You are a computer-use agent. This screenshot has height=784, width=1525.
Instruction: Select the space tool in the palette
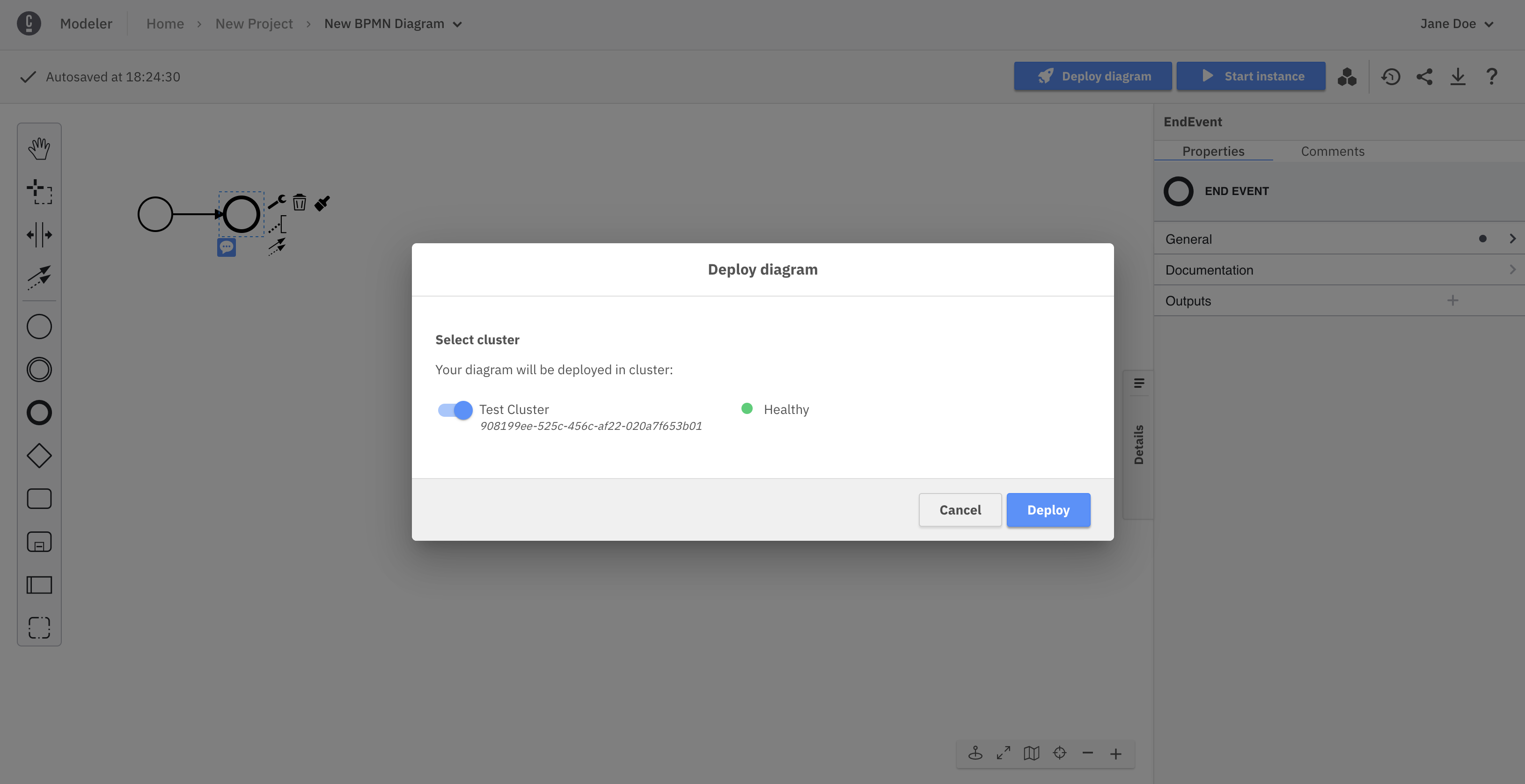point(39,234)
